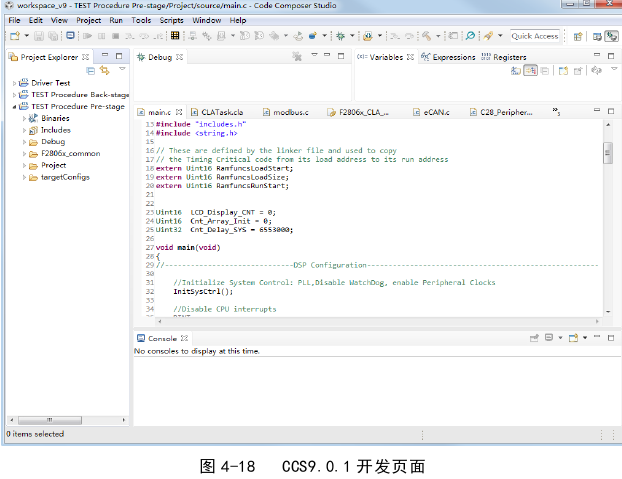Screen dimensions: 622x479
Task: Expand TEST Procedure Back-stage project
Action: [x=14, y=95]
